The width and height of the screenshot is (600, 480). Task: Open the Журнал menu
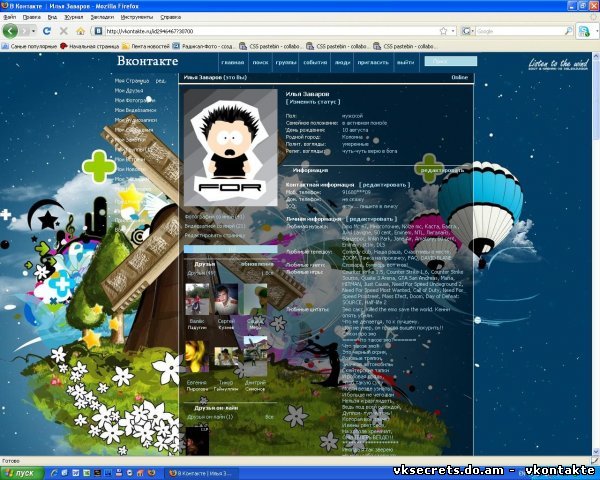73,17
